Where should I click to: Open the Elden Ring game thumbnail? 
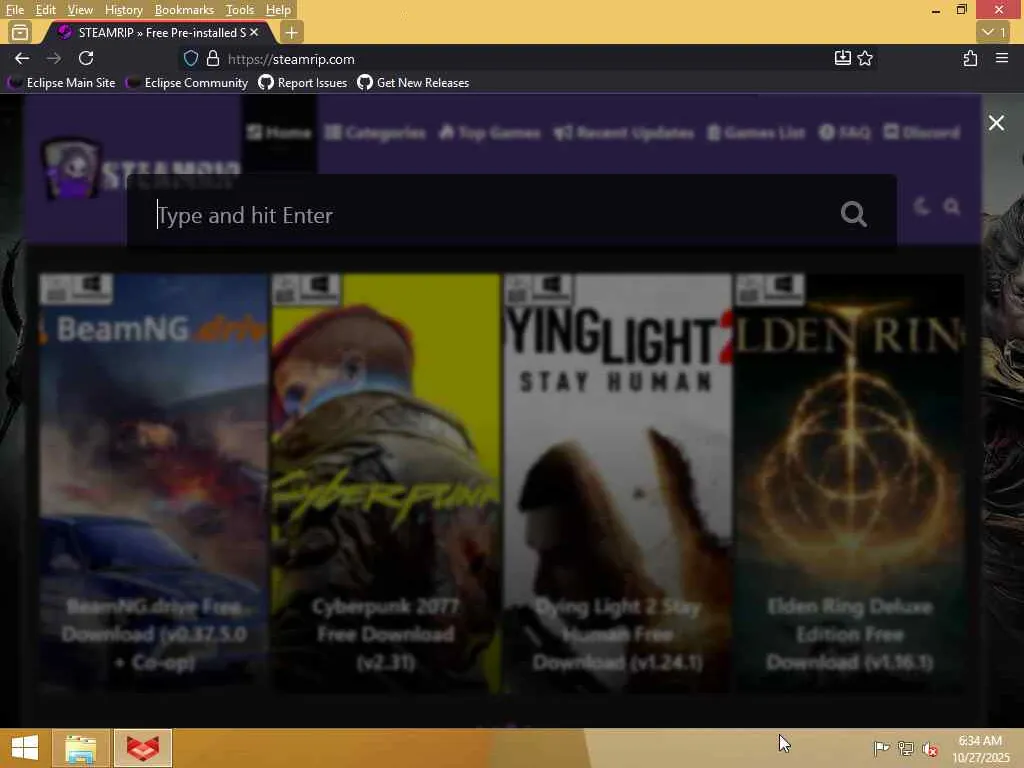coord(850,483)
